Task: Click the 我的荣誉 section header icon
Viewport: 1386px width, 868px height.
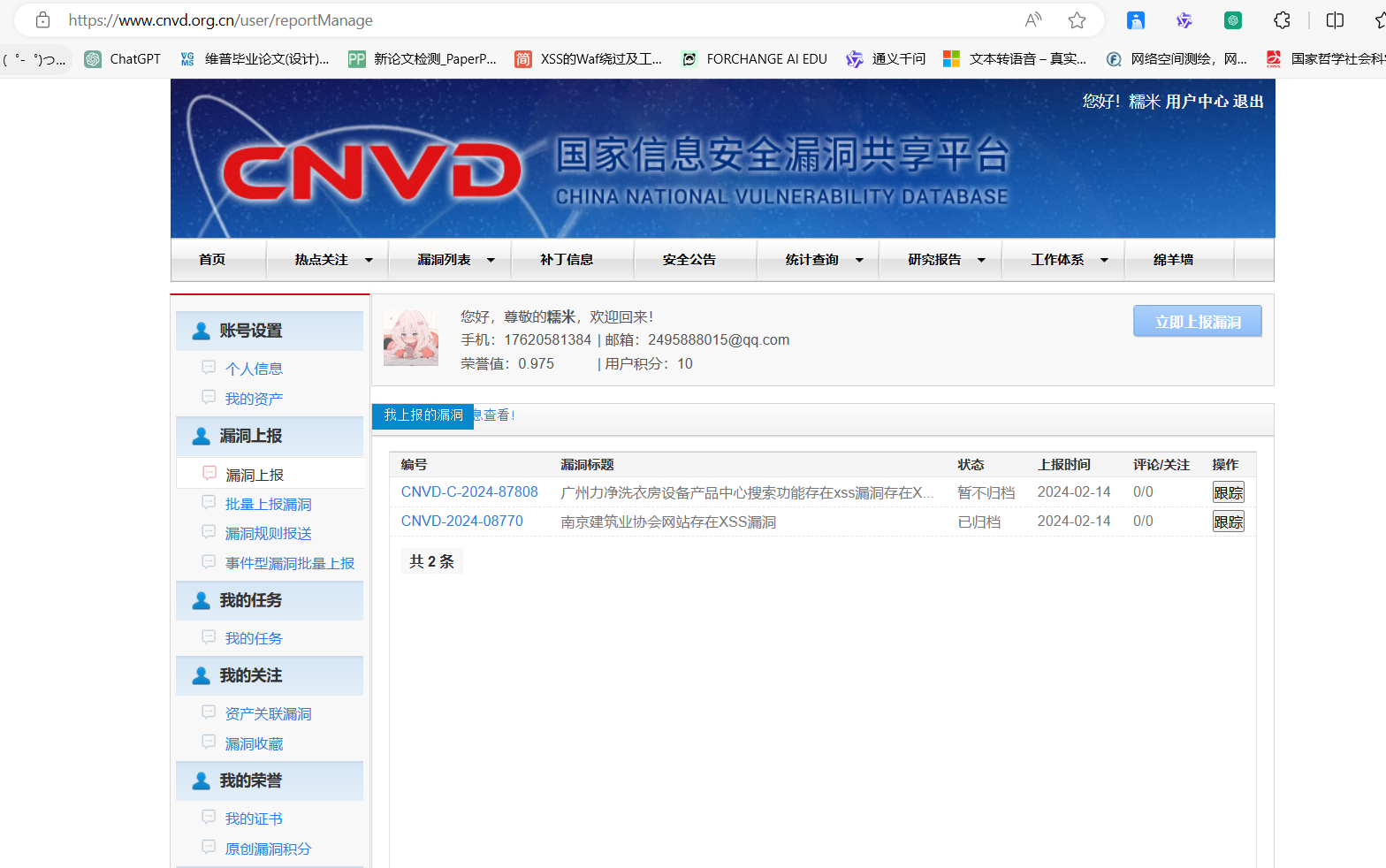Action: tap(202, 780)
